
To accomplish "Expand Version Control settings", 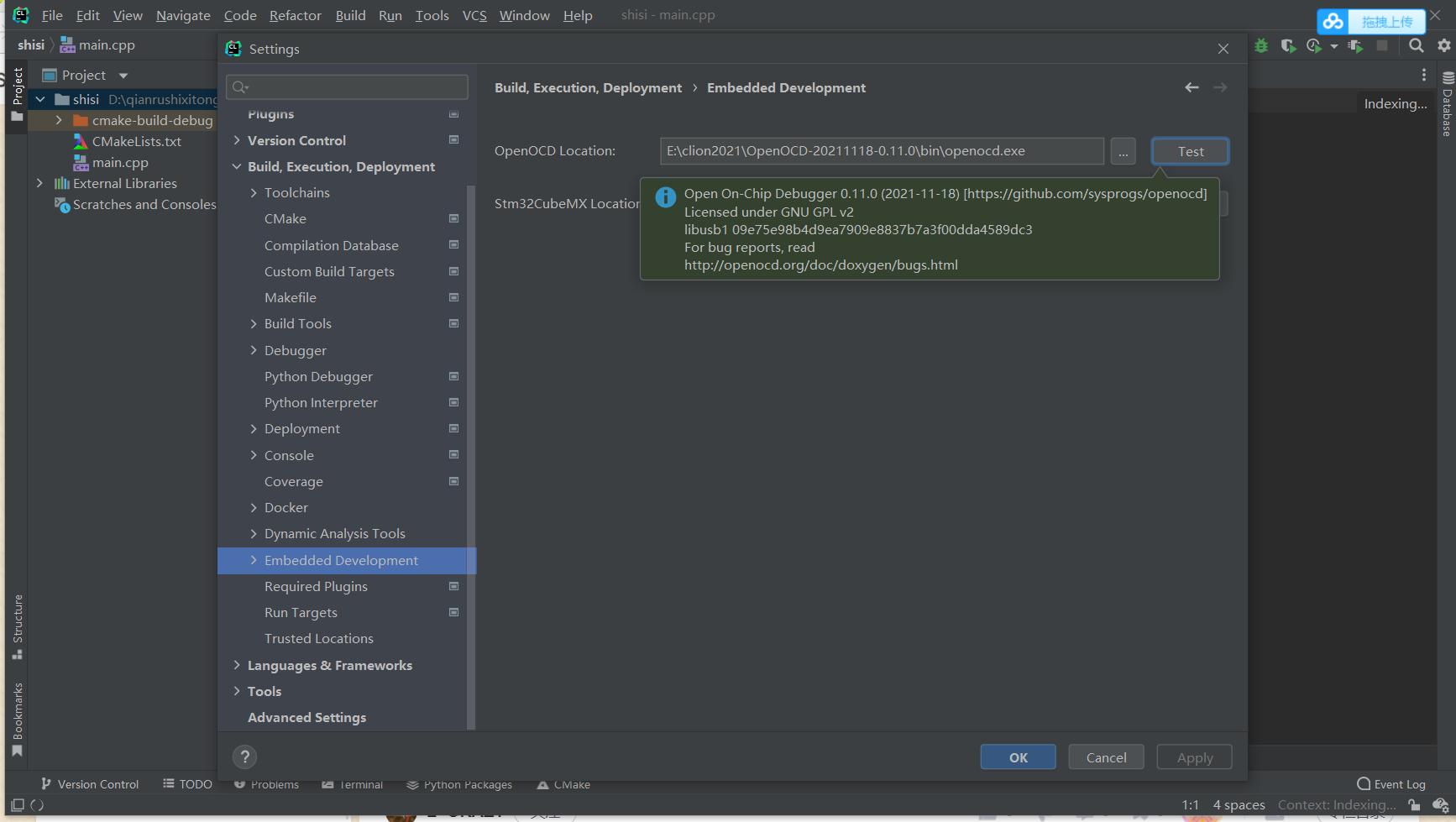I will coord(237,140).
